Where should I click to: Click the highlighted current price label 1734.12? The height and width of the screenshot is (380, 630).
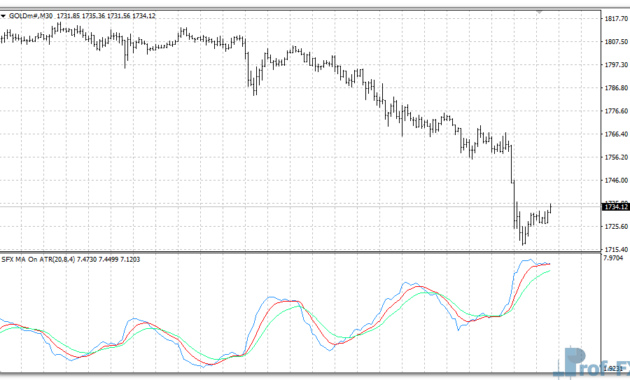(x=616, y=207)
